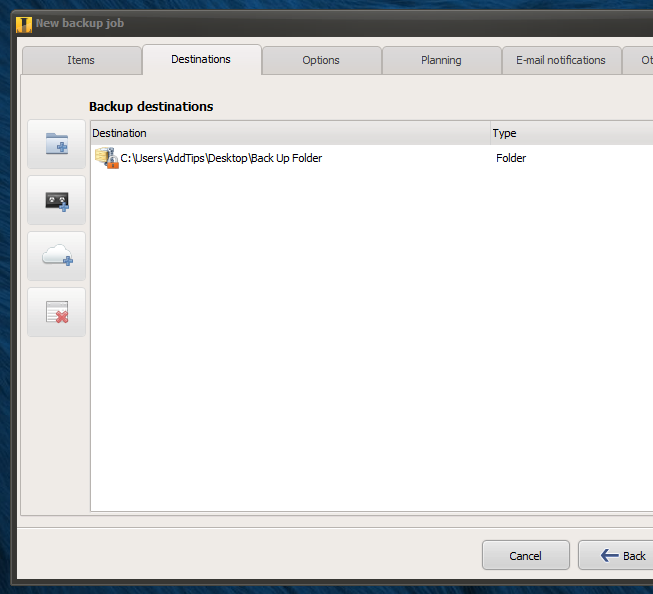The width and height of the screenshot is (653, 594).
Task: Switch to the Items tab
Action: 82,60
